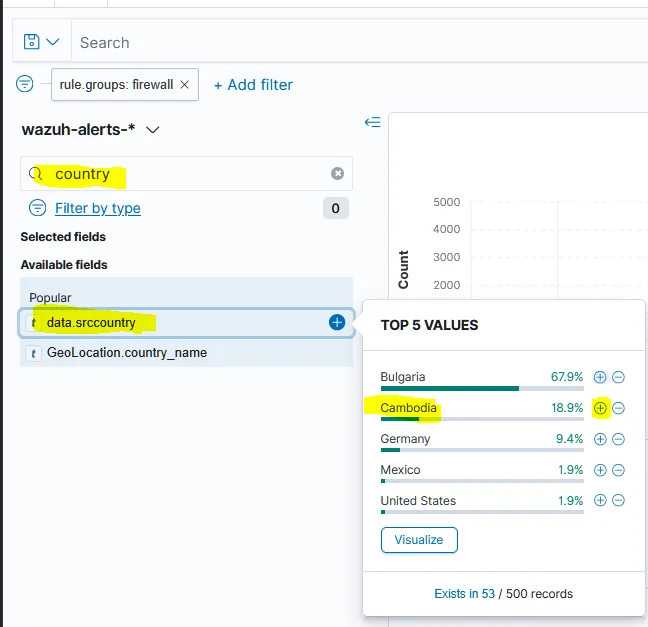648x627 pixels.
Task: Filter for Bulgaria value
Action: [x=600, y=377]
